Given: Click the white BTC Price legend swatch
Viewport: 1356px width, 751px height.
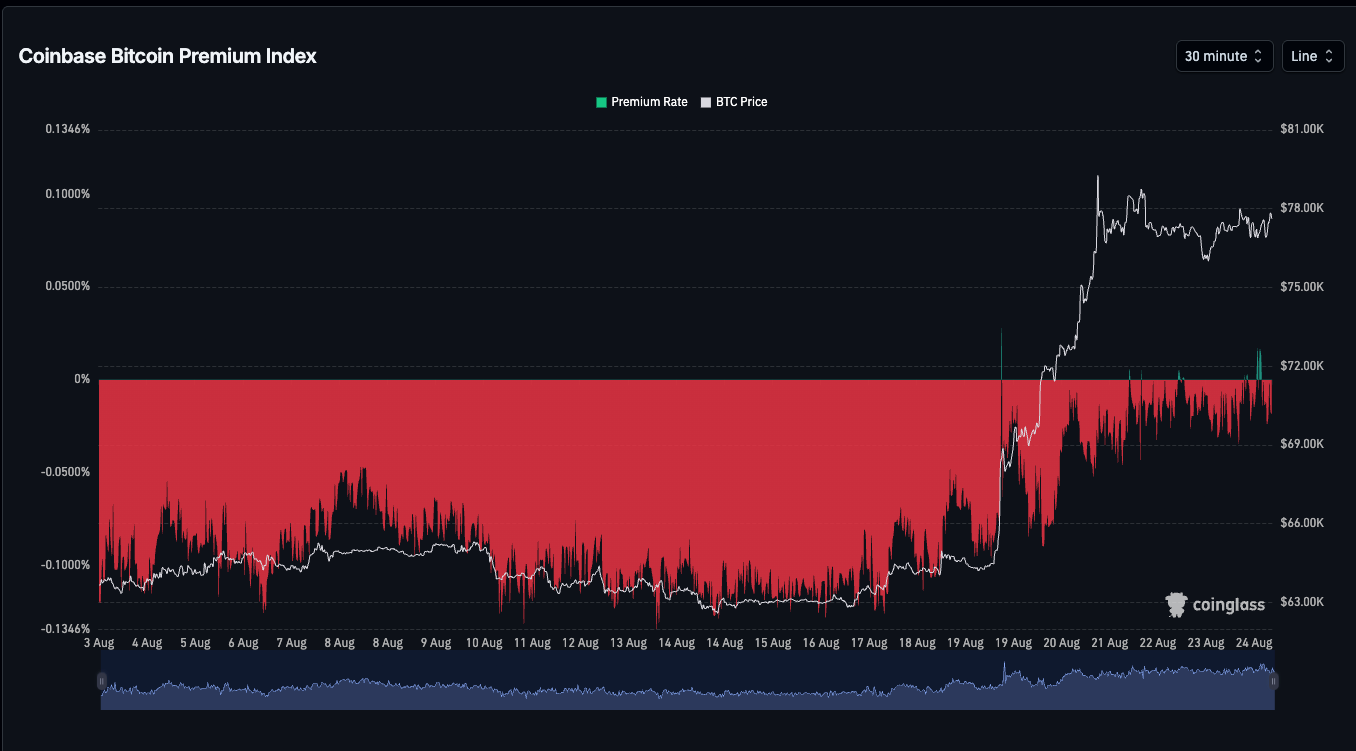Looking at the screenshot, I should pyautogui.click(x=706, y=102).
